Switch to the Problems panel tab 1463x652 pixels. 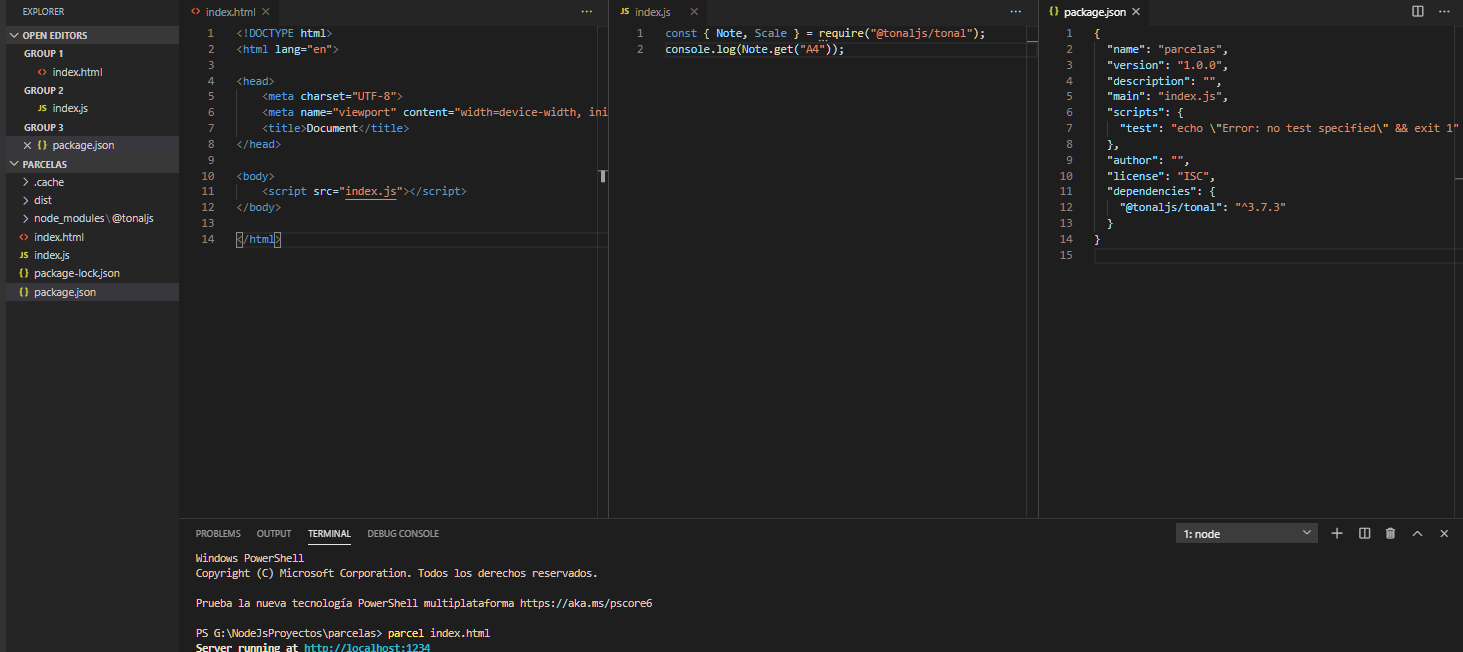point(218,534)
